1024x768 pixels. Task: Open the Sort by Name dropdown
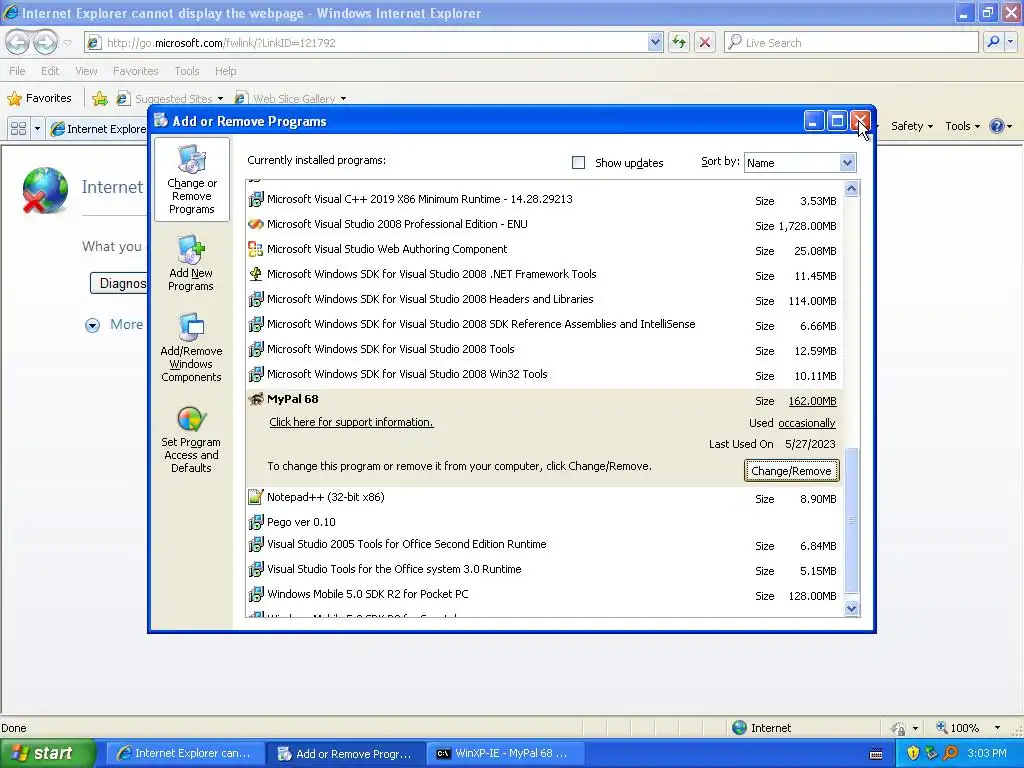click(x=847, y=163)
